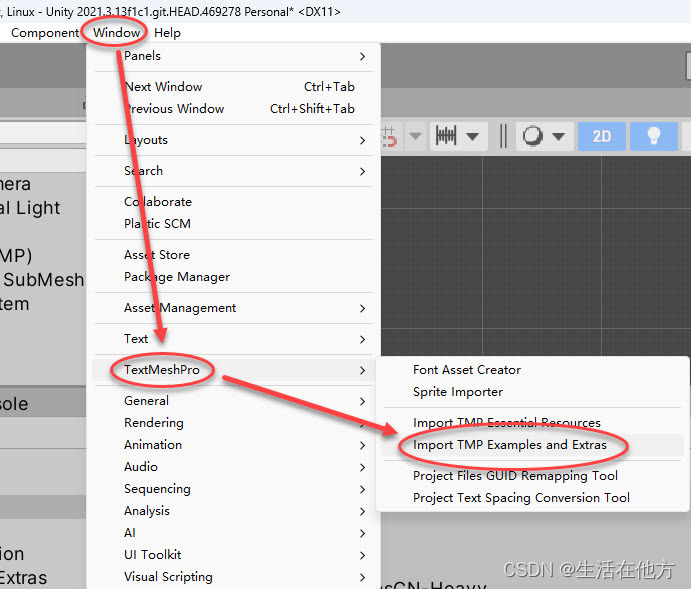Select Previous Window menu entry
Image resolution: width=691 pixels, height=589 pixels.
pos(234,109)
